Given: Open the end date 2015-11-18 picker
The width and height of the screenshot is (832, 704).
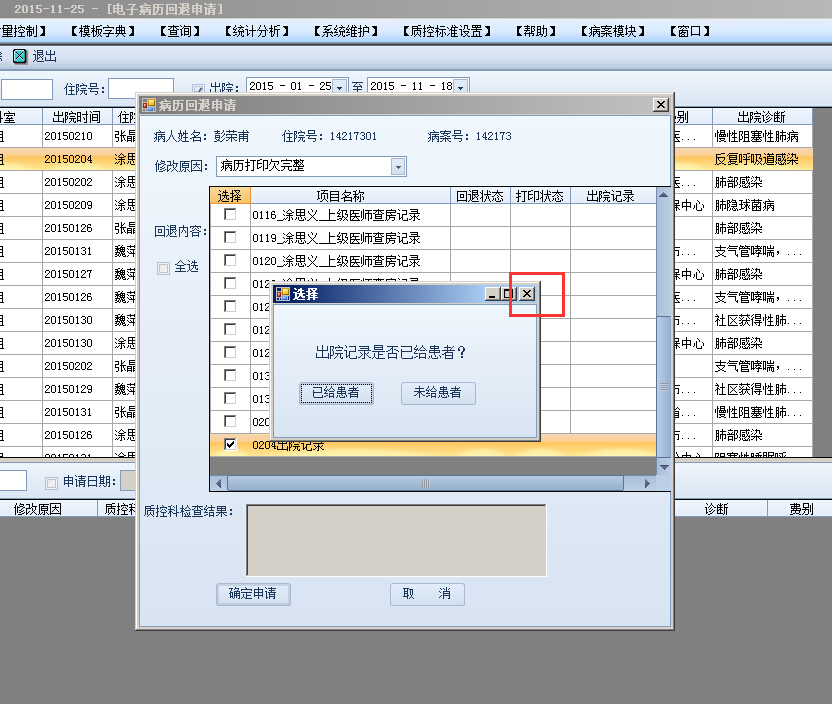Looking at the screenshot, I should (x=461, y=86).
